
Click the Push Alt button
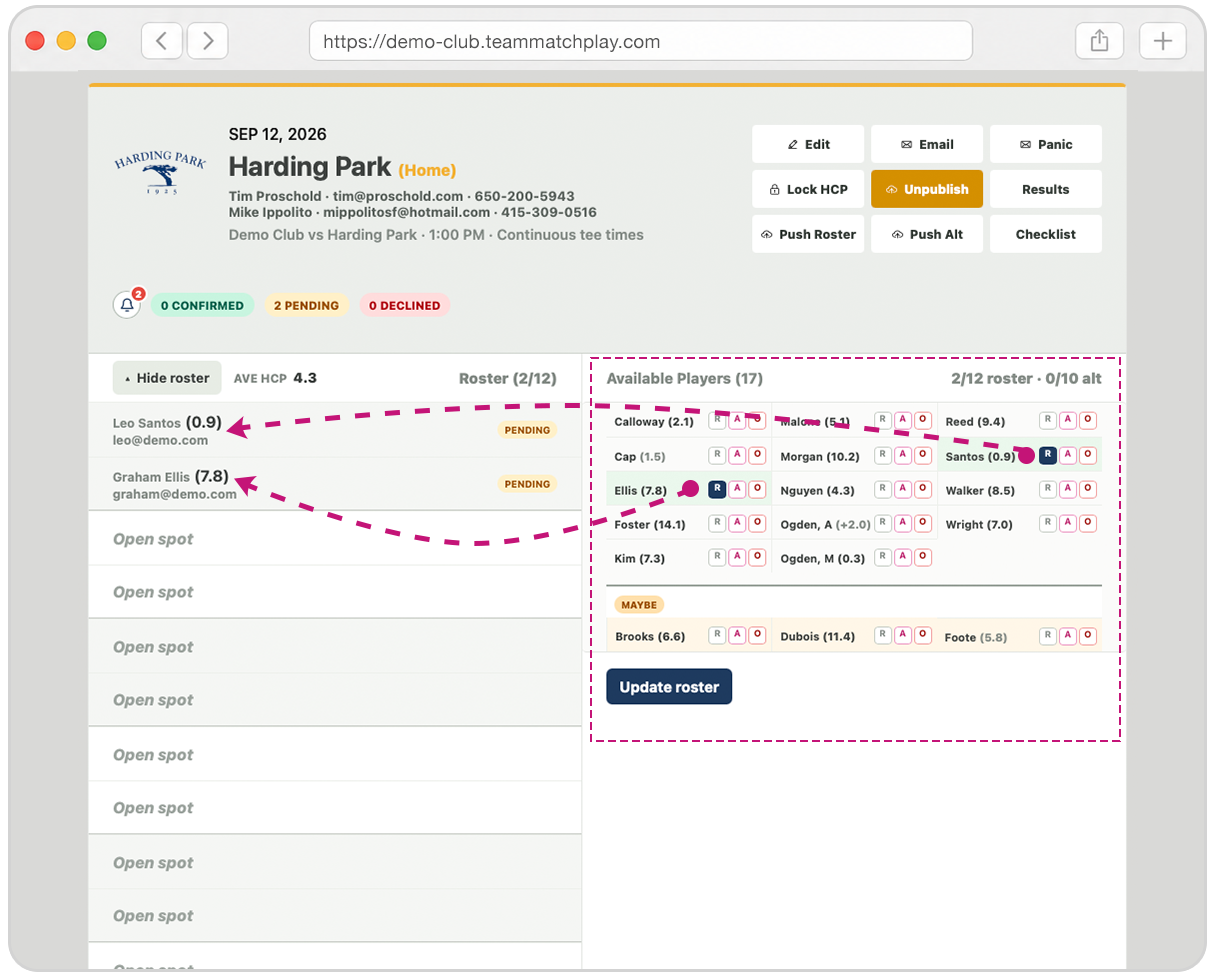[927, 234]
